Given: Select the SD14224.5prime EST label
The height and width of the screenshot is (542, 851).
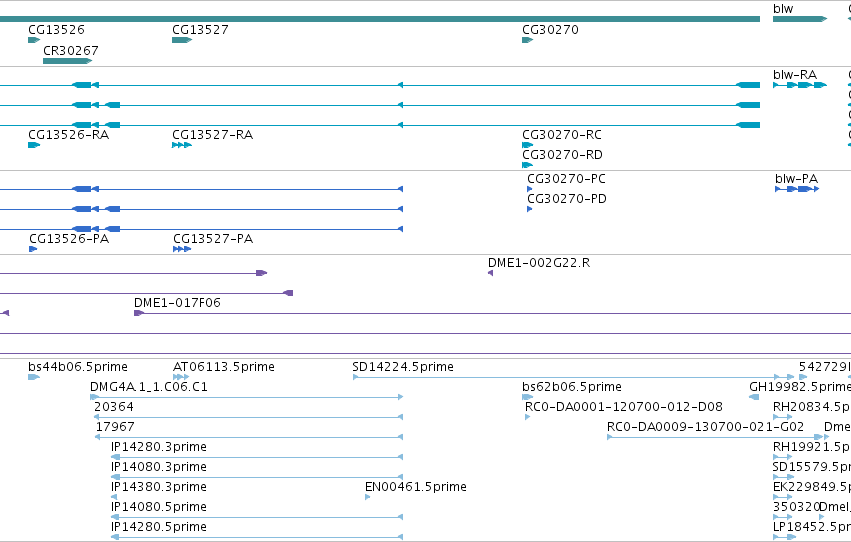Looking at the screenshot, I should click(403, 367).
